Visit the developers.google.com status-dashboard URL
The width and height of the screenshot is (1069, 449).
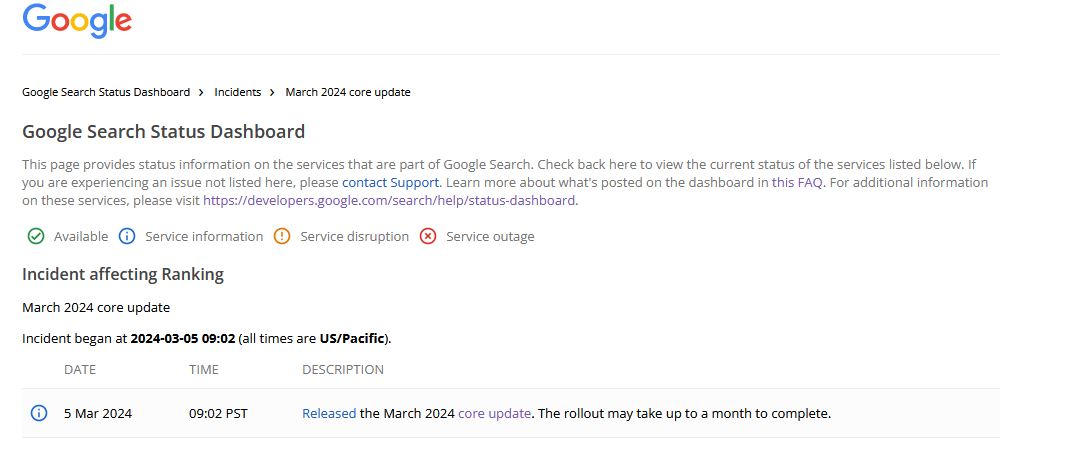[x=389, y=200]
